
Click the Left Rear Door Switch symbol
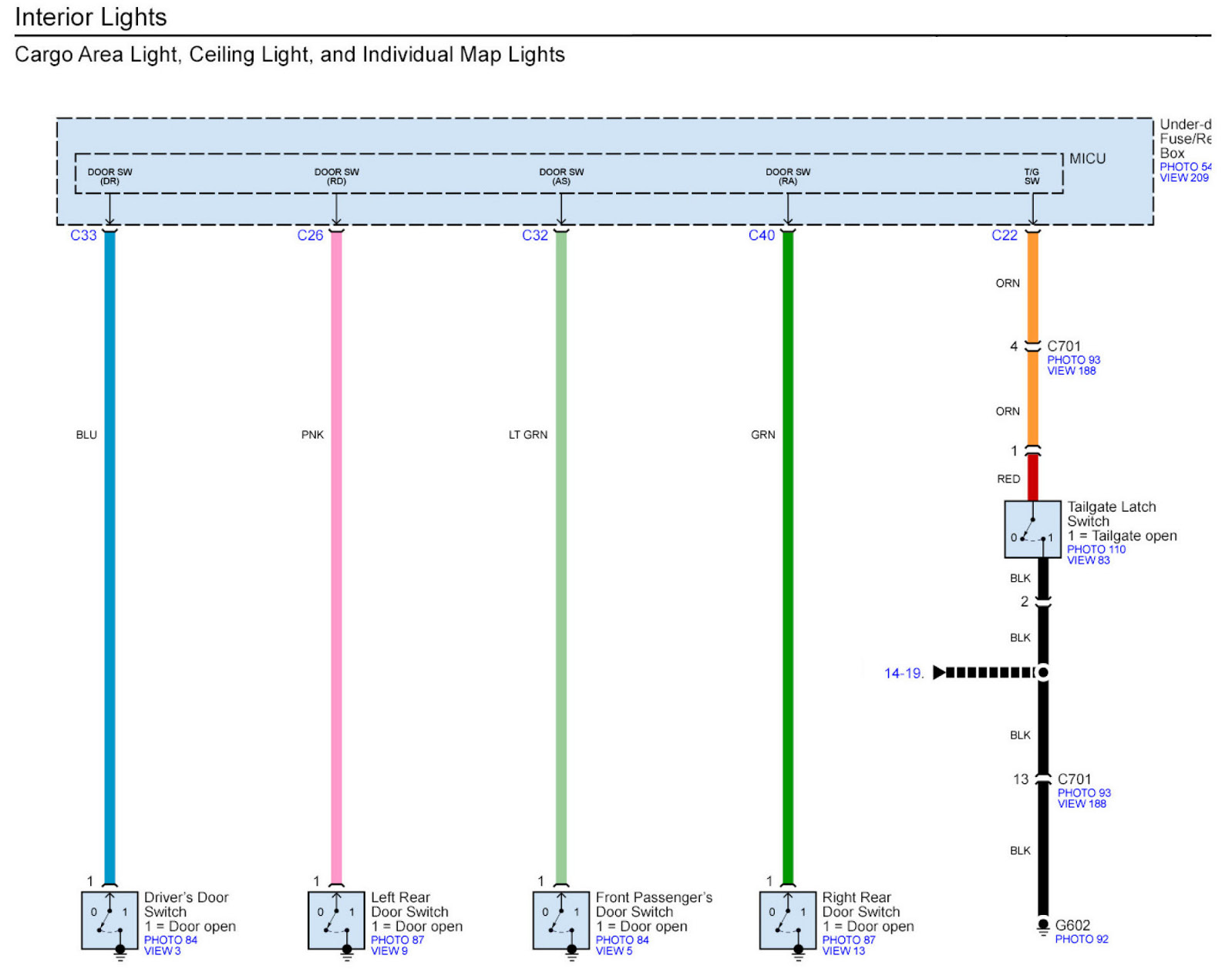pos(336,920)
